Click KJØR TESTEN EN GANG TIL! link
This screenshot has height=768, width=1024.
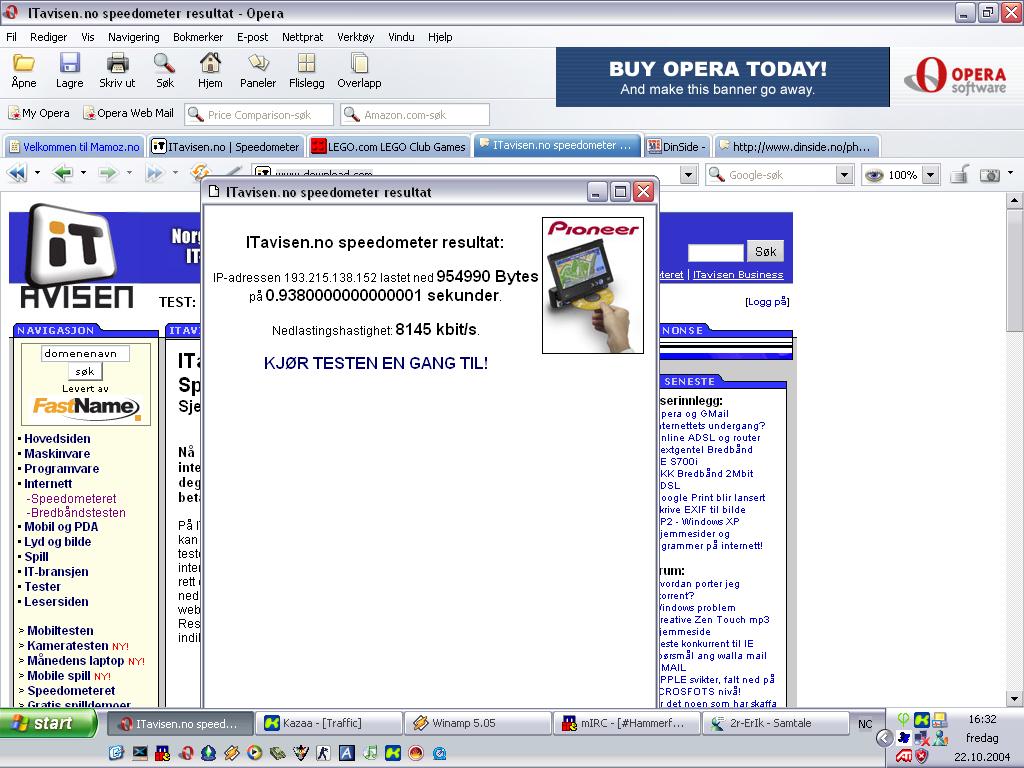[376, 364]
